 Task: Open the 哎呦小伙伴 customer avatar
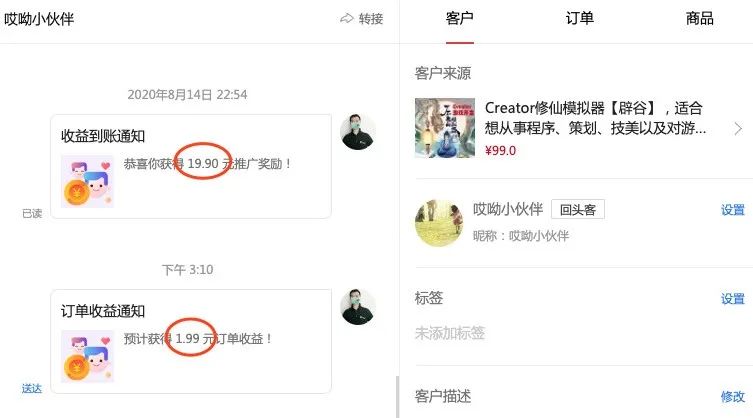point(439,223)
